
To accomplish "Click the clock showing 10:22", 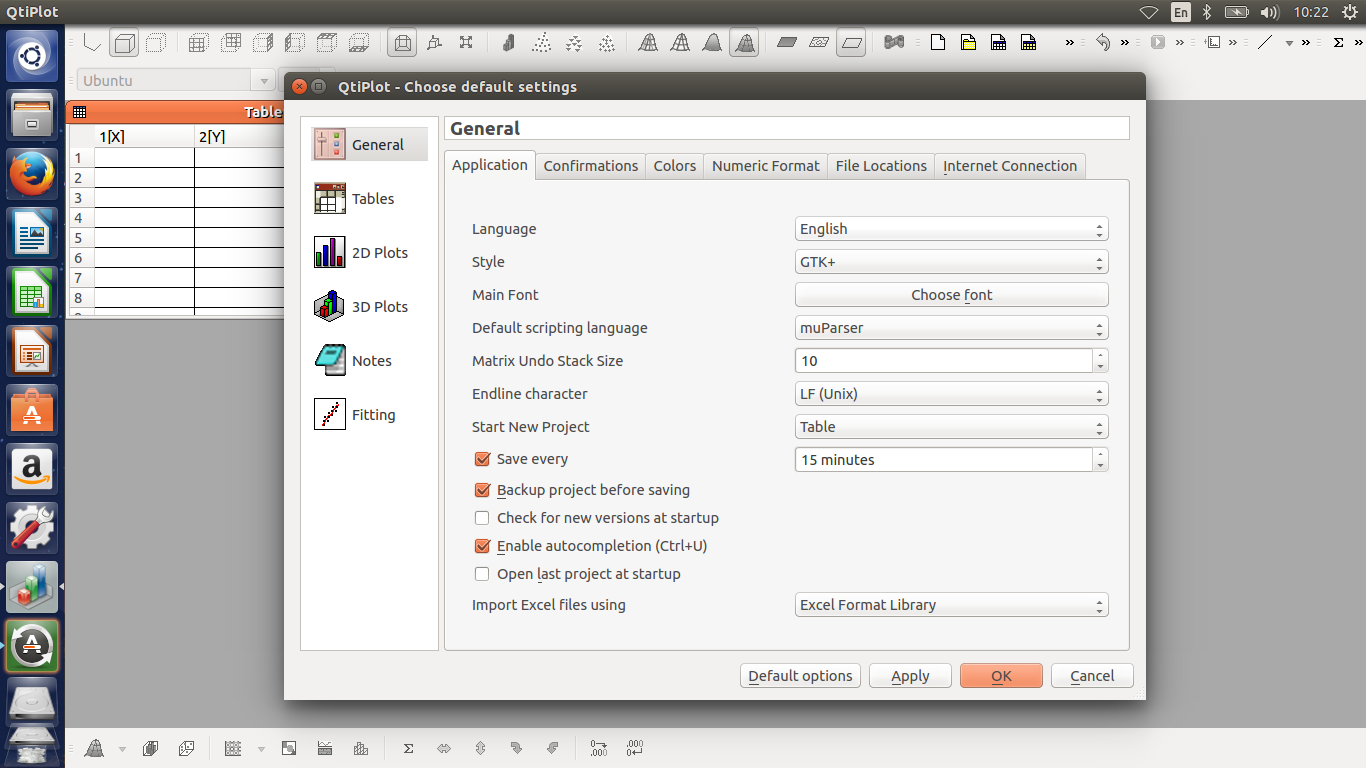I will click(1310, 12).
